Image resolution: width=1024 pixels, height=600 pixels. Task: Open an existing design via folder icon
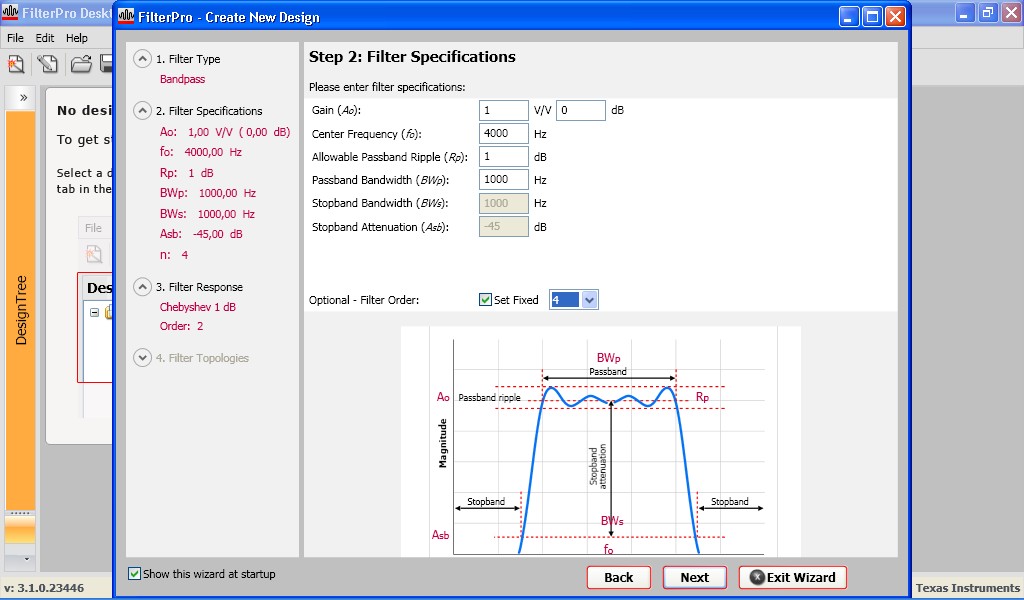(81, 62)
